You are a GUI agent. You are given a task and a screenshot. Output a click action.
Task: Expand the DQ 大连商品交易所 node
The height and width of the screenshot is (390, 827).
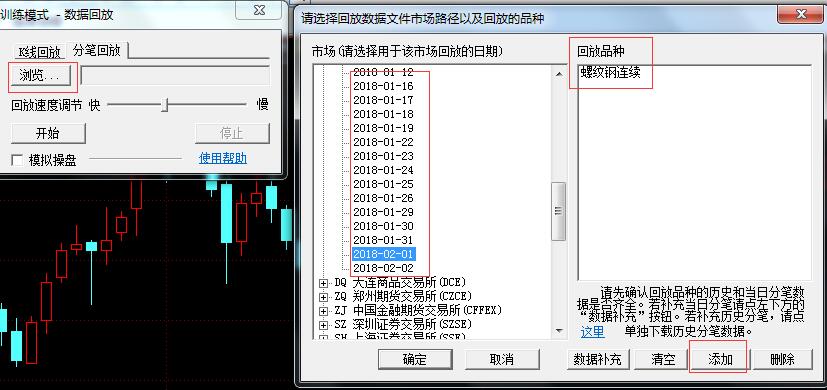[x=323, y=283]
